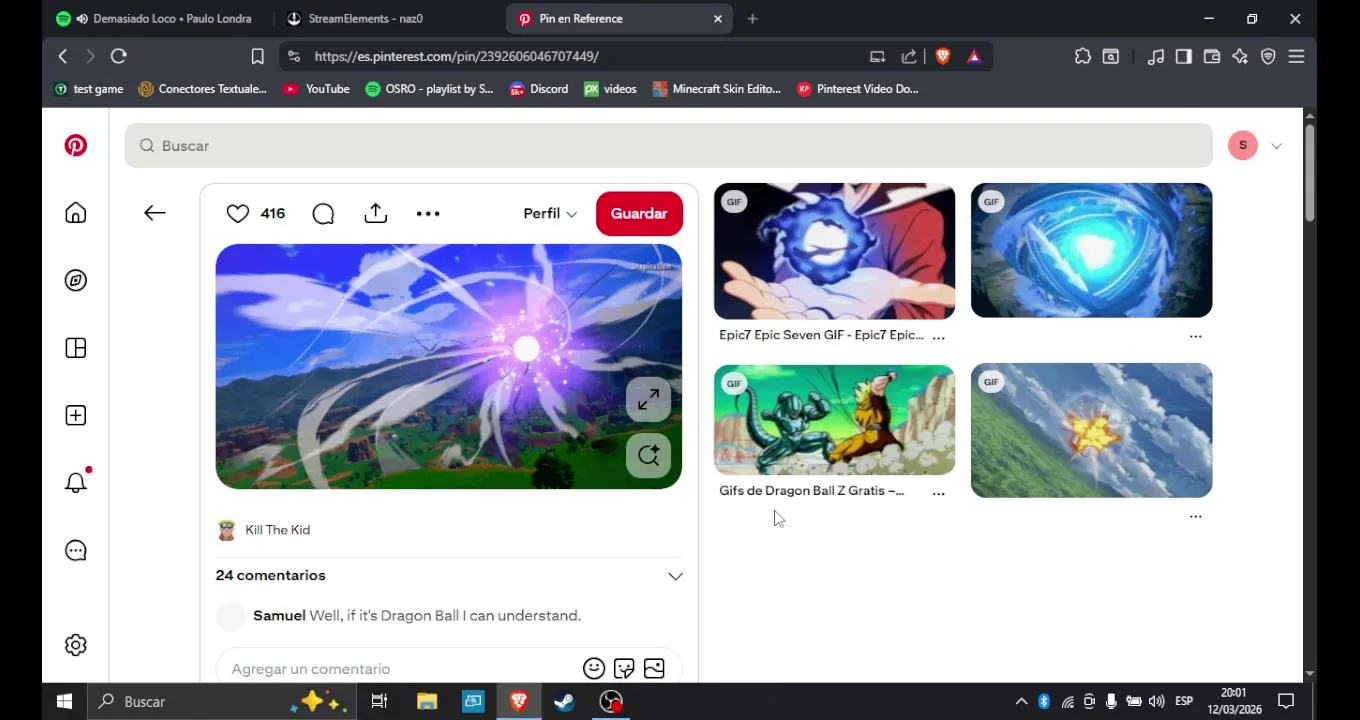Switch to StreamElements naz0 tab
1360x720 pixels.
pos(365,18)
